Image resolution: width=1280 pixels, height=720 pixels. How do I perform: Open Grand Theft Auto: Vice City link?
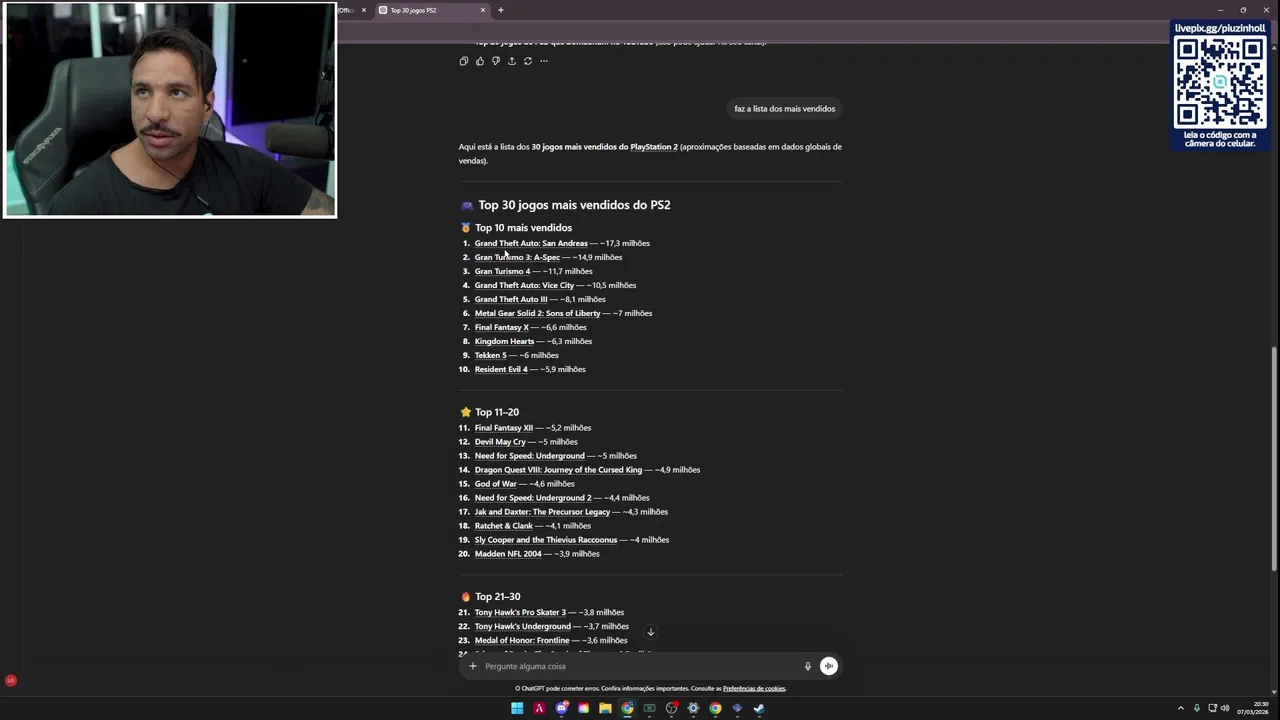point(524,285)
